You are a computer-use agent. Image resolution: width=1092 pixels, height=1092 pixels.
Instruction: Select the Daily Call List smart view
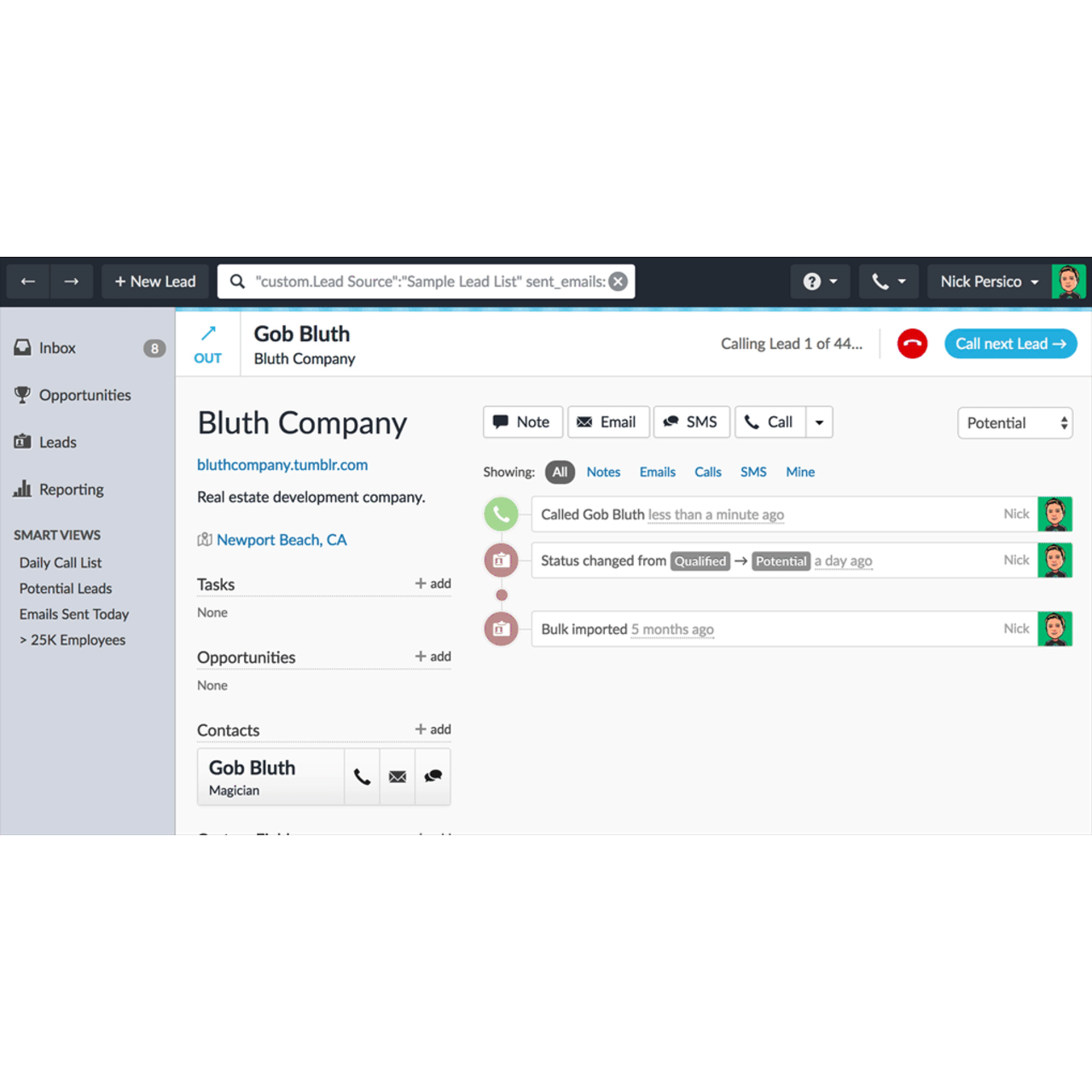click(60, 562)
